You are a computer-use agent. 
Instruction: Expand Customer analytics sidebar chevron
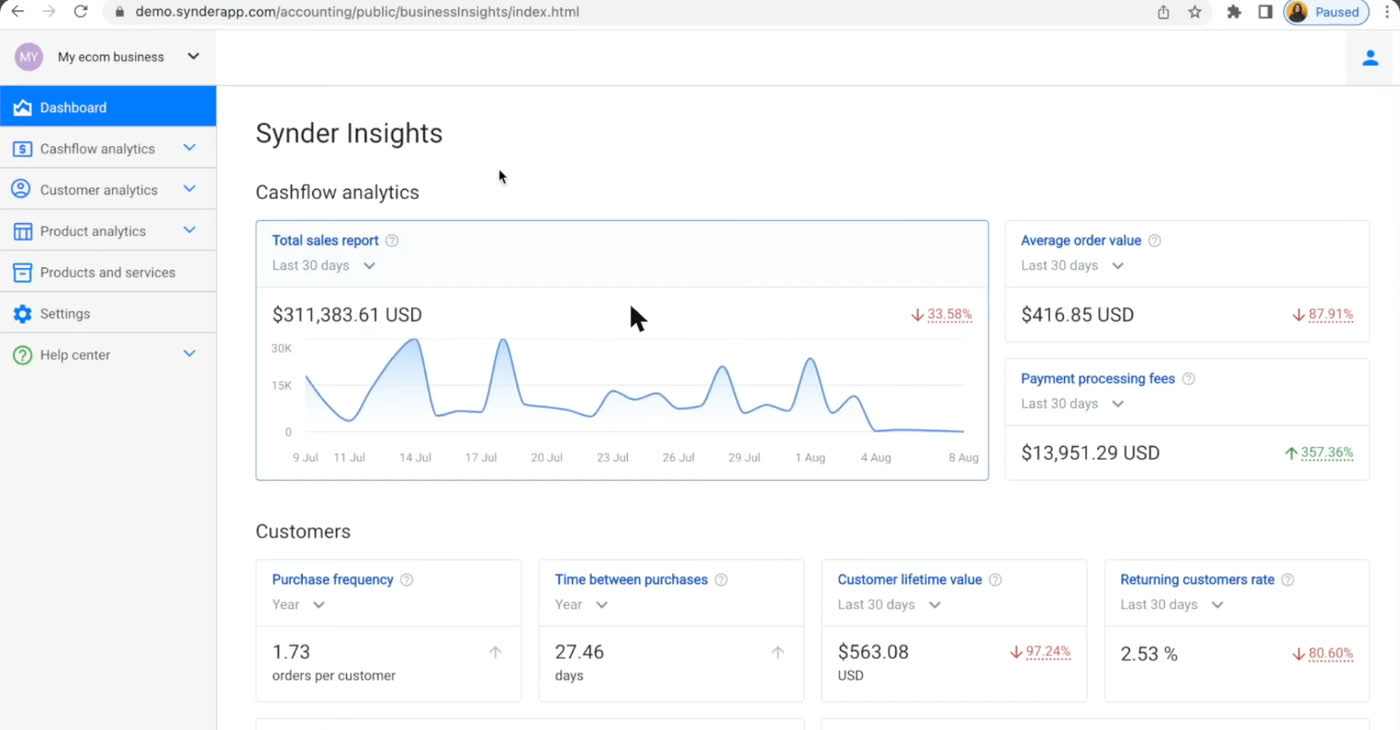point(189,189)
